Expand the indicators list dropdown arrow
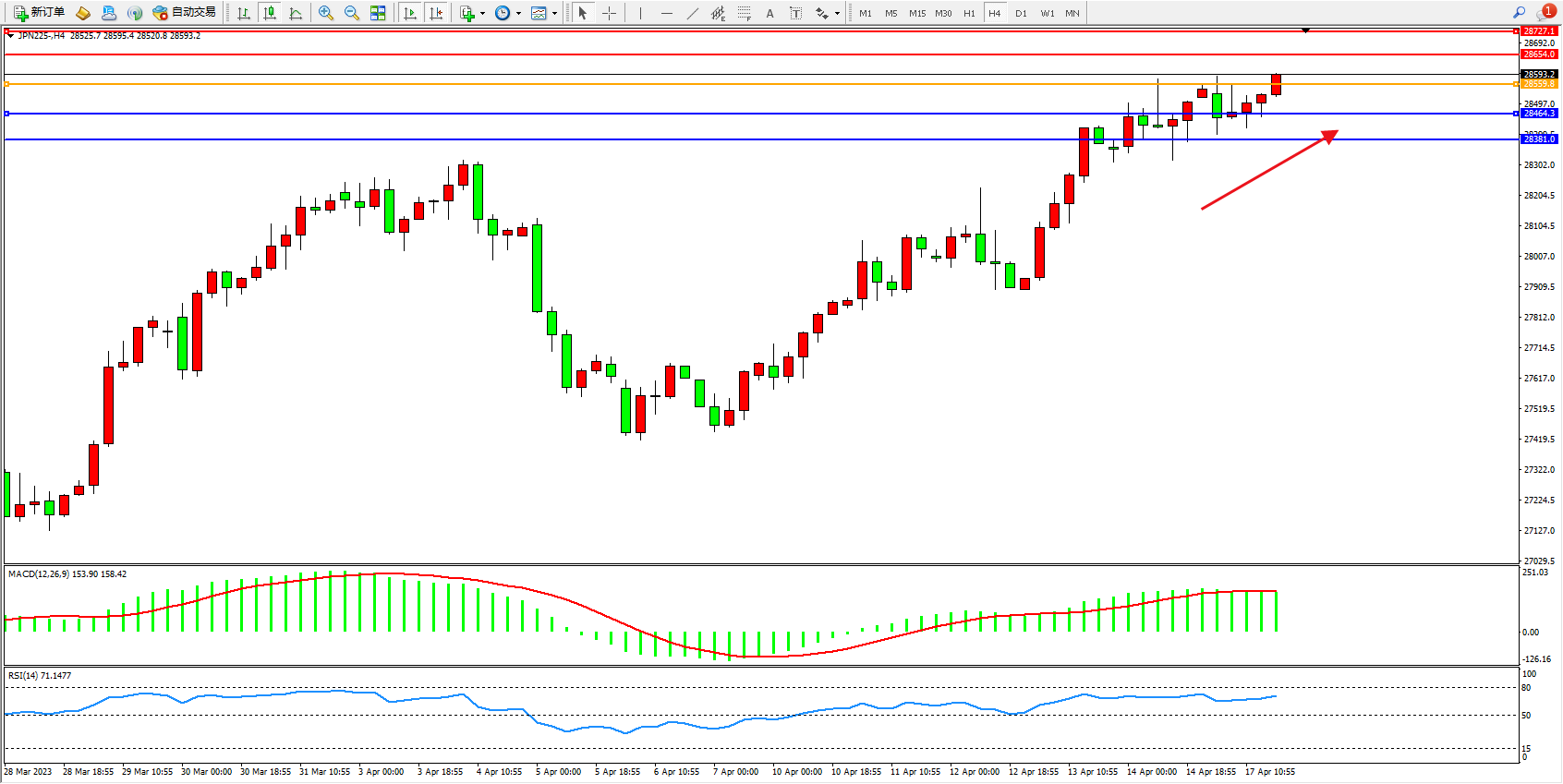Screen dimensions: 1563x784 pos(482,13)
